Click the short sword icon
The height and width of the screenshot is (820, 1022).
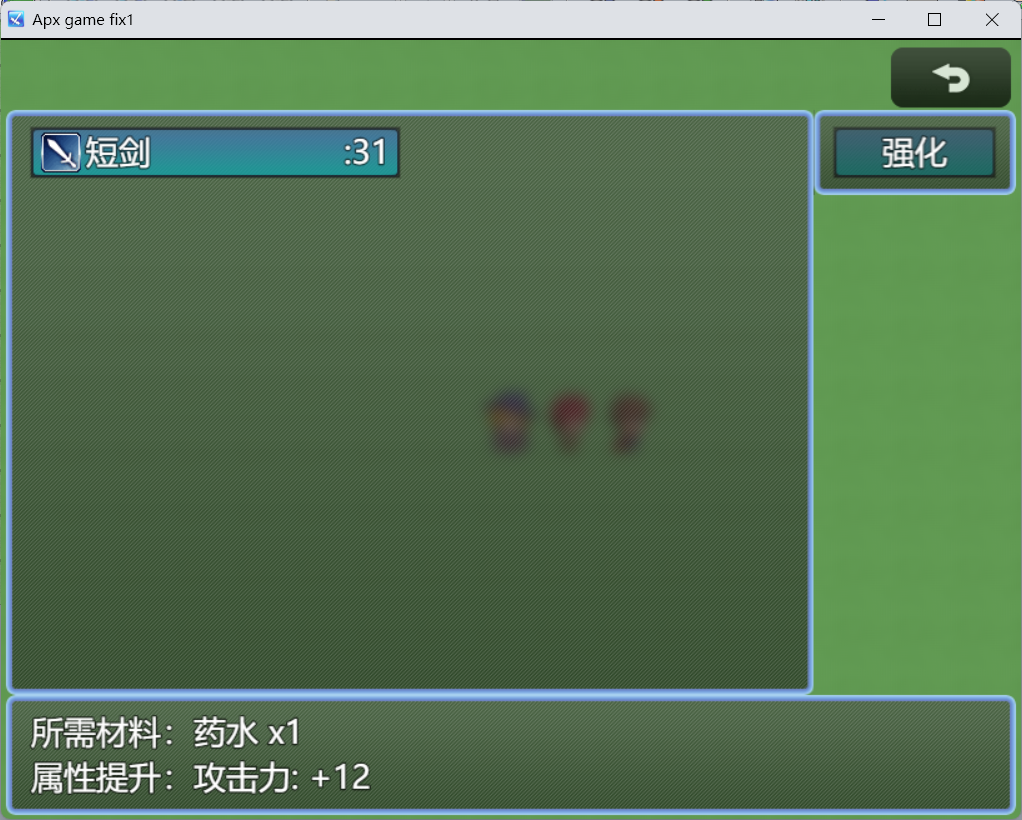[x=61, y=153]
